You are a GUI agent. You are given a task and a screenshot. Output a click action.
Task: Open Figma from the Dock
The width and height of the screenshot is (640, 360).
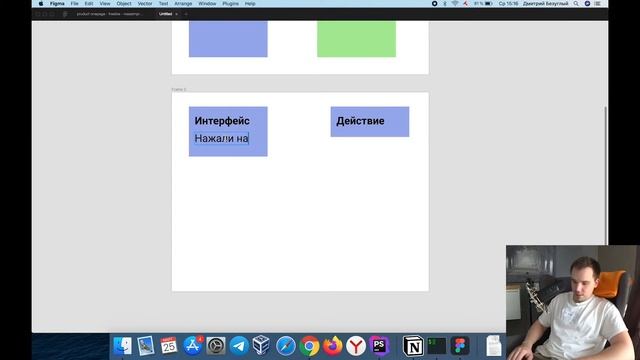coord(460,346)
